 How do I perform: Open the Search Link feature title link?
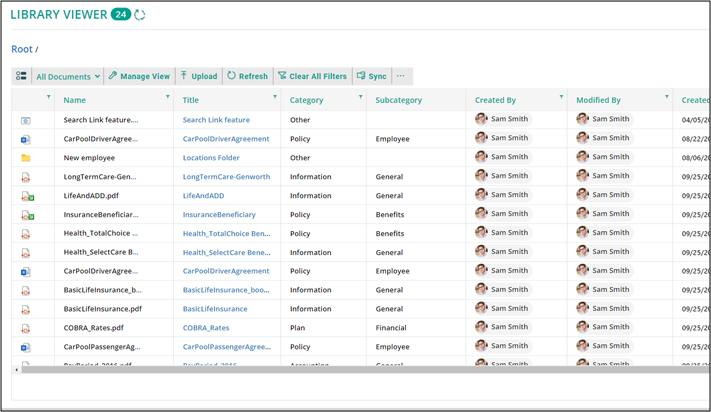click(x=216, y=120)
